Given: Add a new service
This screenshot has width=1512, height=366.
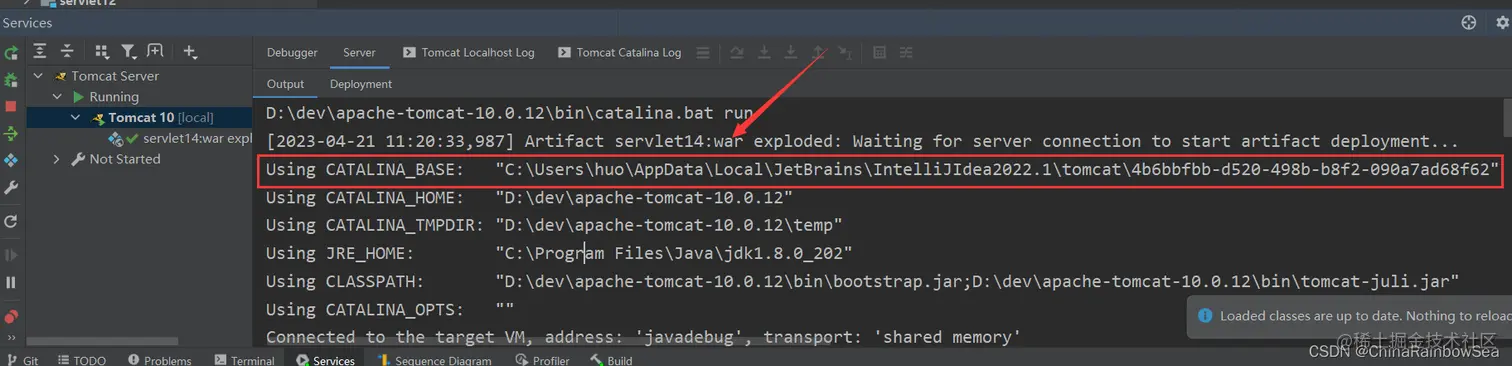Looking at the screenshot, I should click(x=190, y=51).
